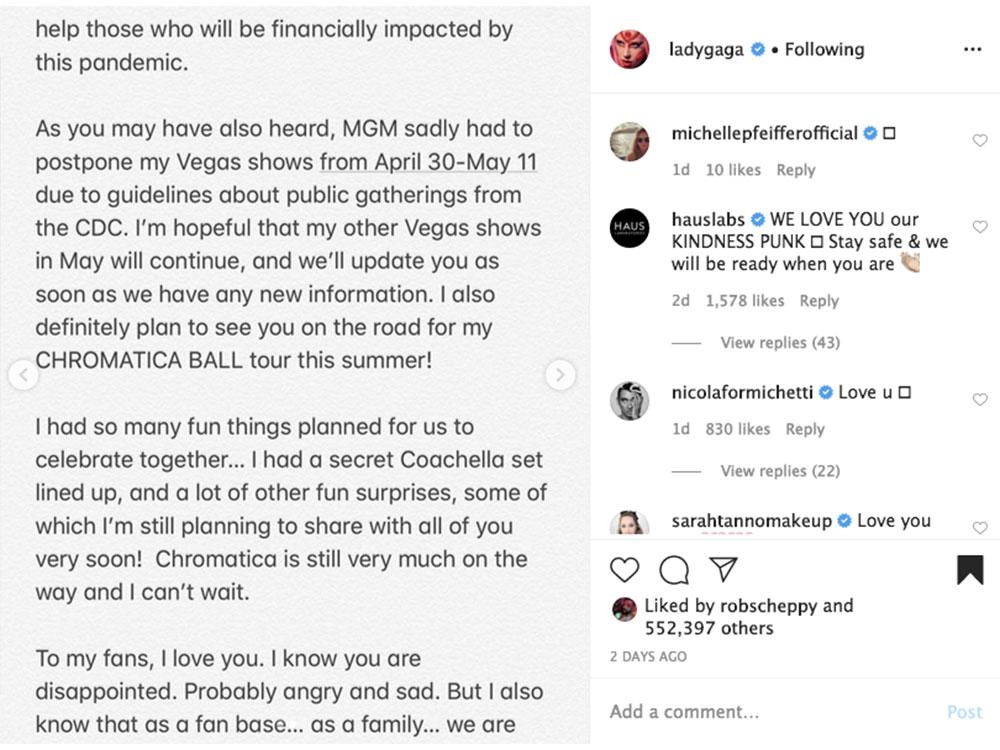This screenshot has width=1000, height=750.
Task: Like the hauslabs comment heart
Action: 980,228
